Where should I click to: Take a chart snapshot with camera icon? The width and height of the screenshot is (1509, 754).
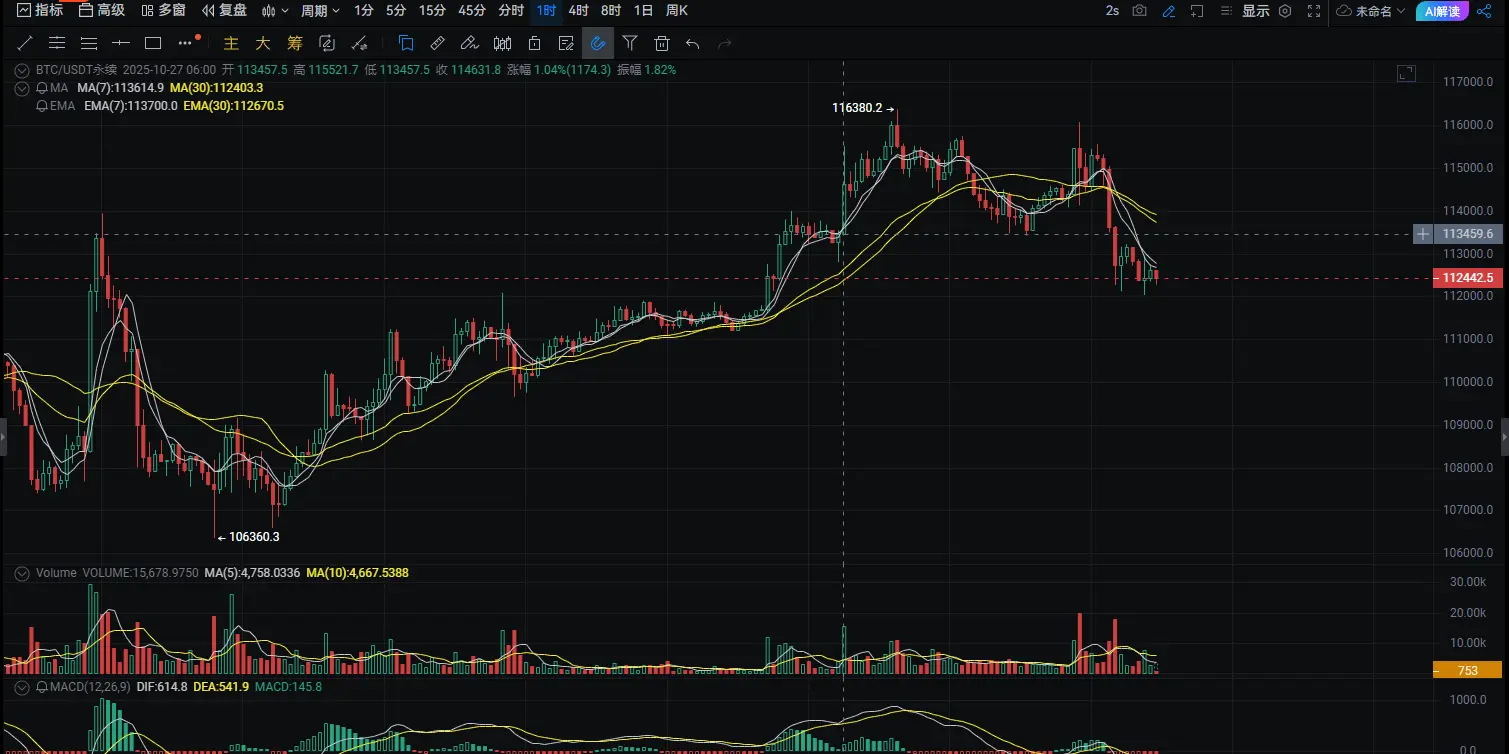pos(1139,11)
